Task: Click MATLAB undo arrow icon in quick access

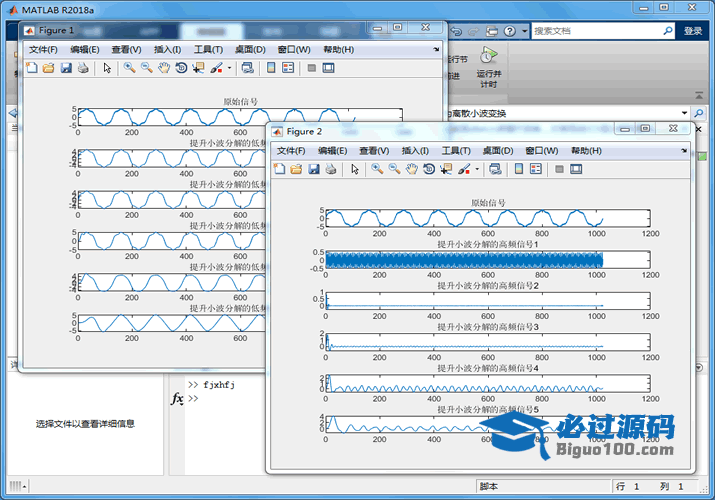Action: pos(456,31)
